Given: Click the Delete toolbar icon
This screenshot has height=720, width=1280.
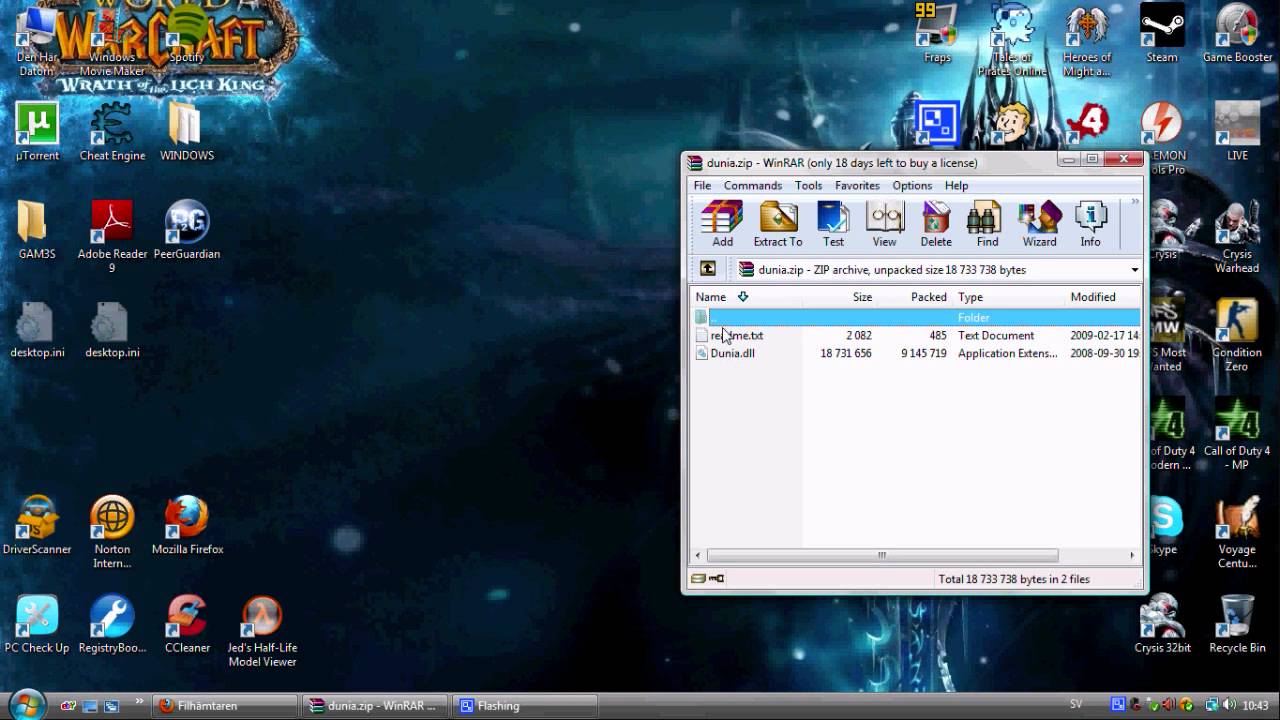Looking at the screenshot, I should pos(936,224).
